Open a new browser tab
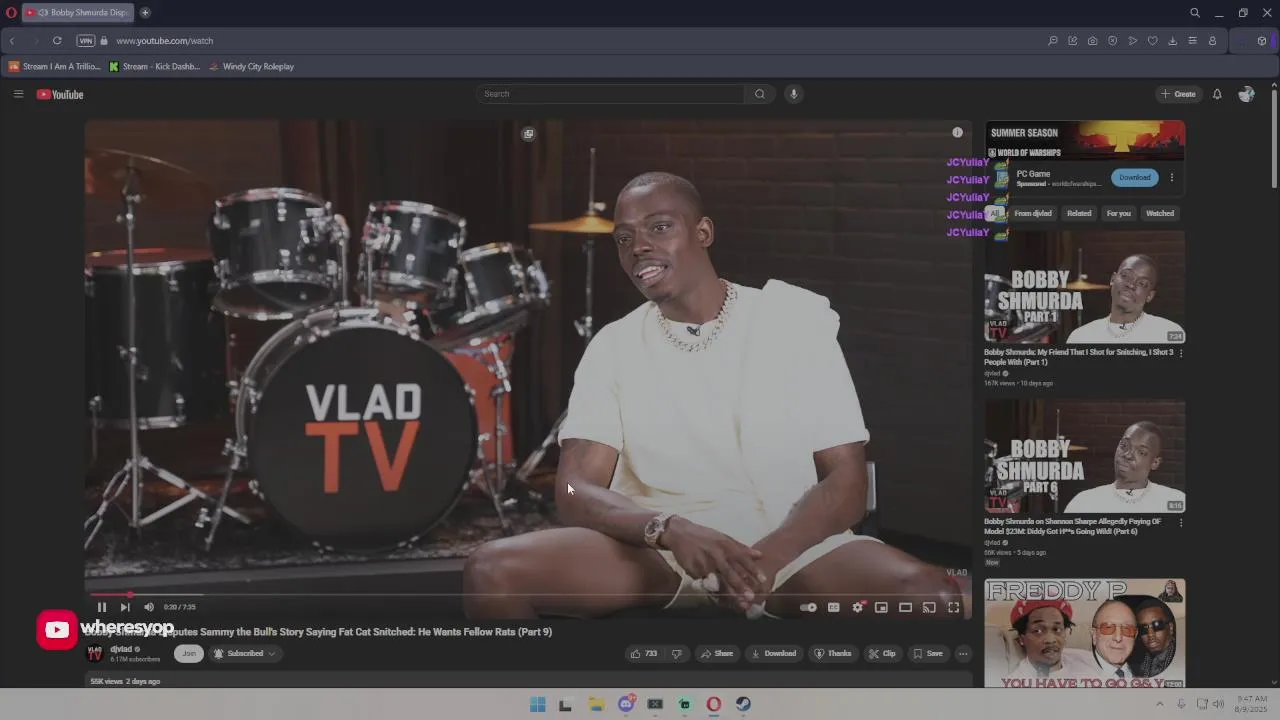 (145, 13)
